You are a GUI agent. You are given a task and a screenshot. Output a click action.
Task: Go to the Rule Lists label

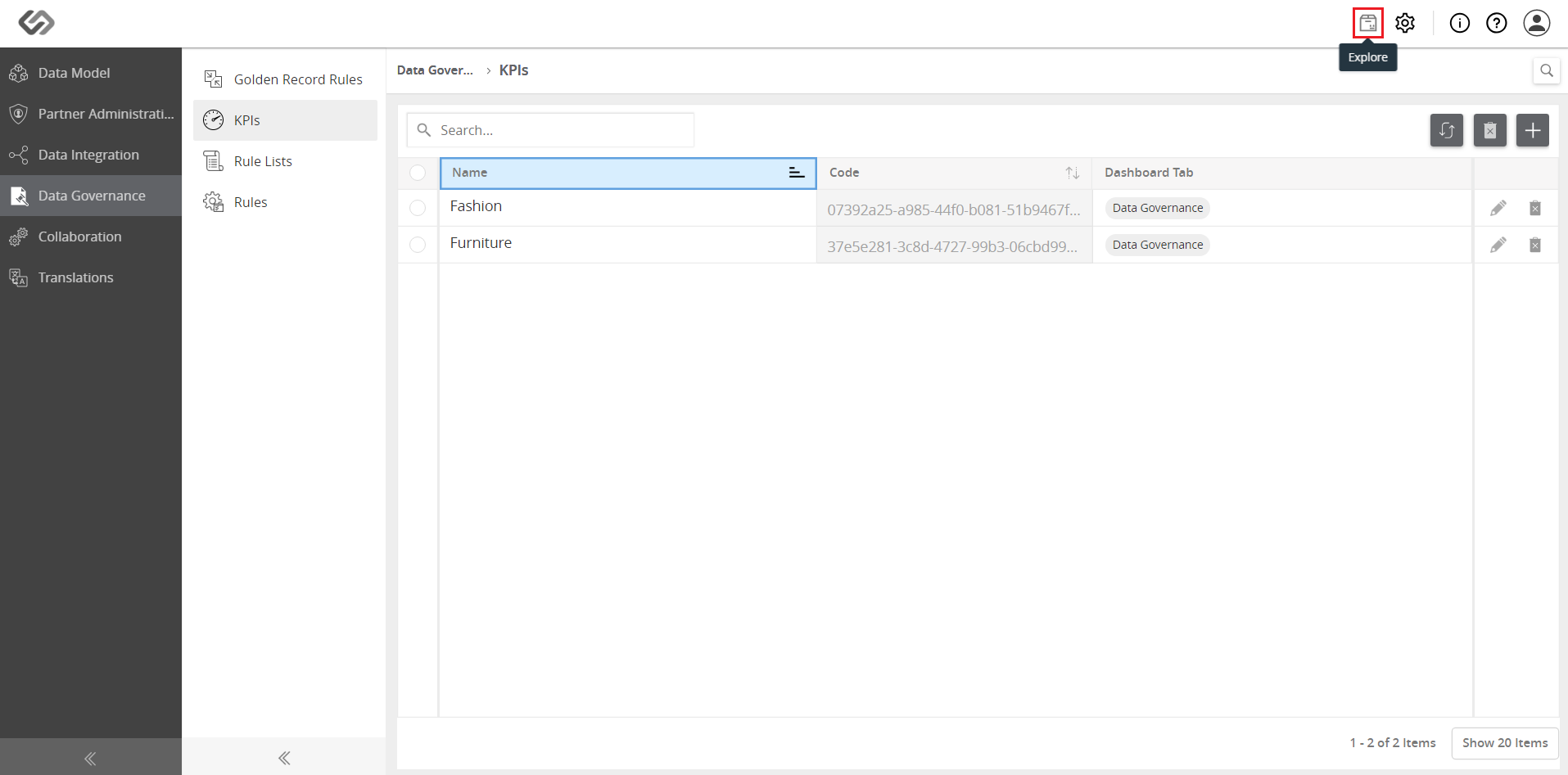263,161
